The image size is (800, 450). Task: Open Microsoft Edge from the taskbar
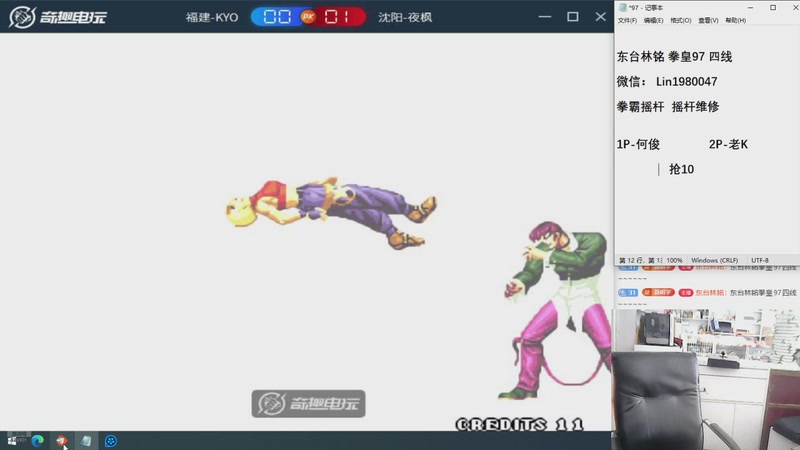[37, 441]
